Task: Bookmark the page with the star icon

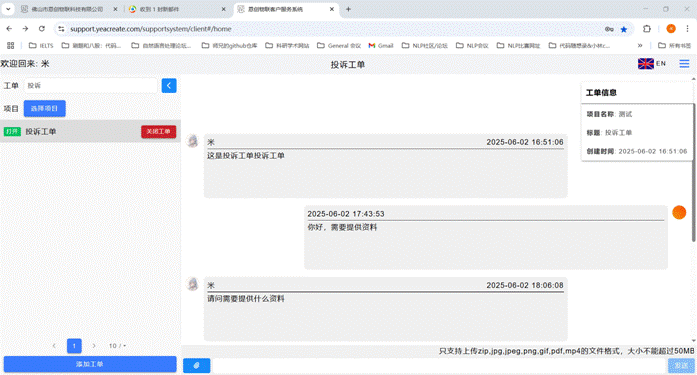Action: (x=624, y=29)
